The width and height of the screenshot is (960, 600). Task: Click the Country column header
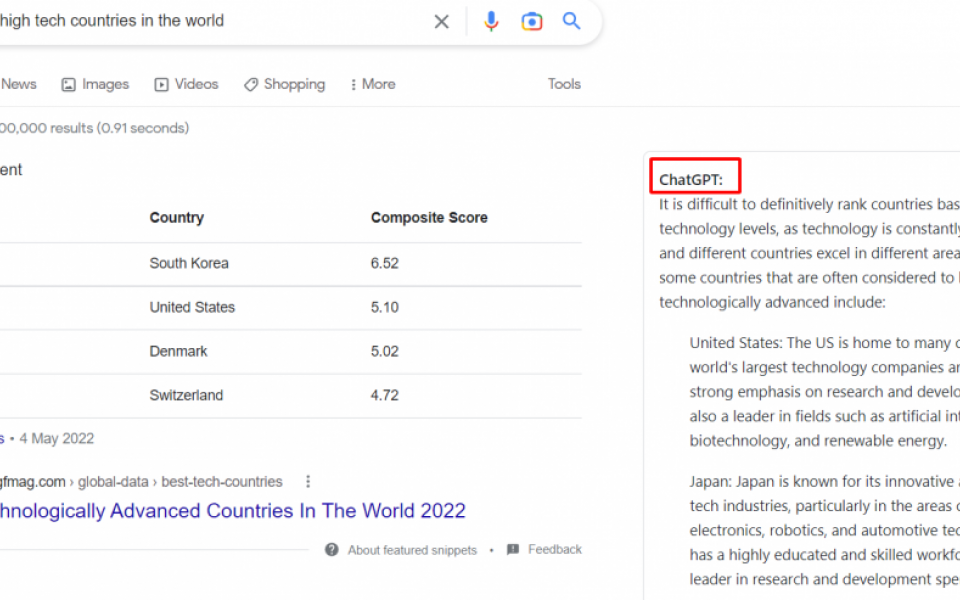point(176,218)
